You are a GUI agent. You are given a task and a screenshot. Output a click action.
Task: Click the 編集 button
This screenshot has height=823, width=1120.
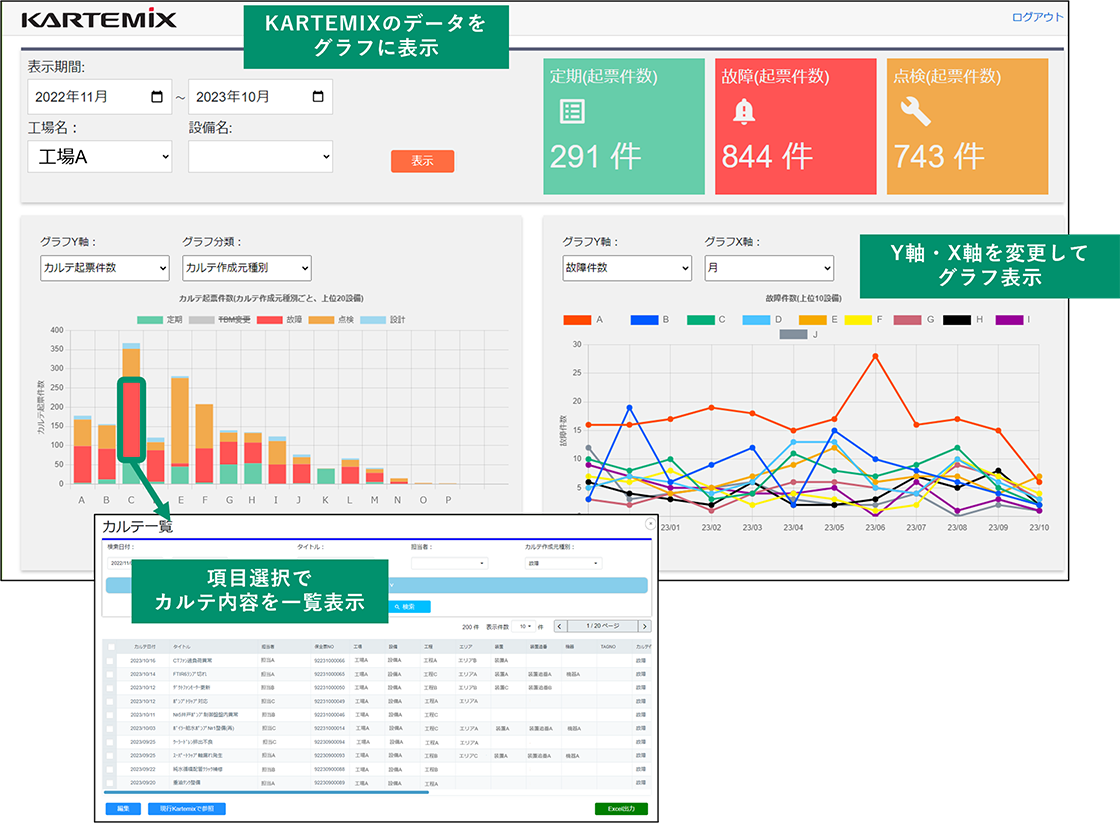pos(123,809)
